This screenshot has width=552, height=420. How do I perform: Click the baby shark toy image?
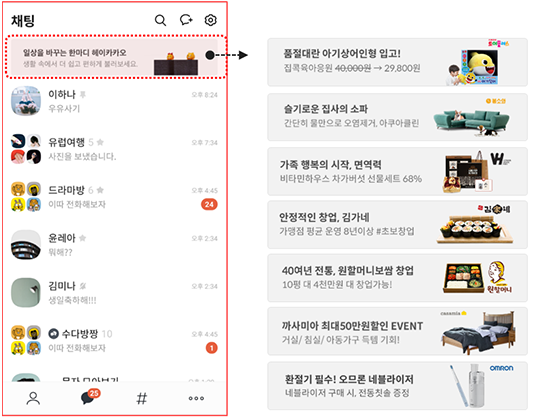473,67
